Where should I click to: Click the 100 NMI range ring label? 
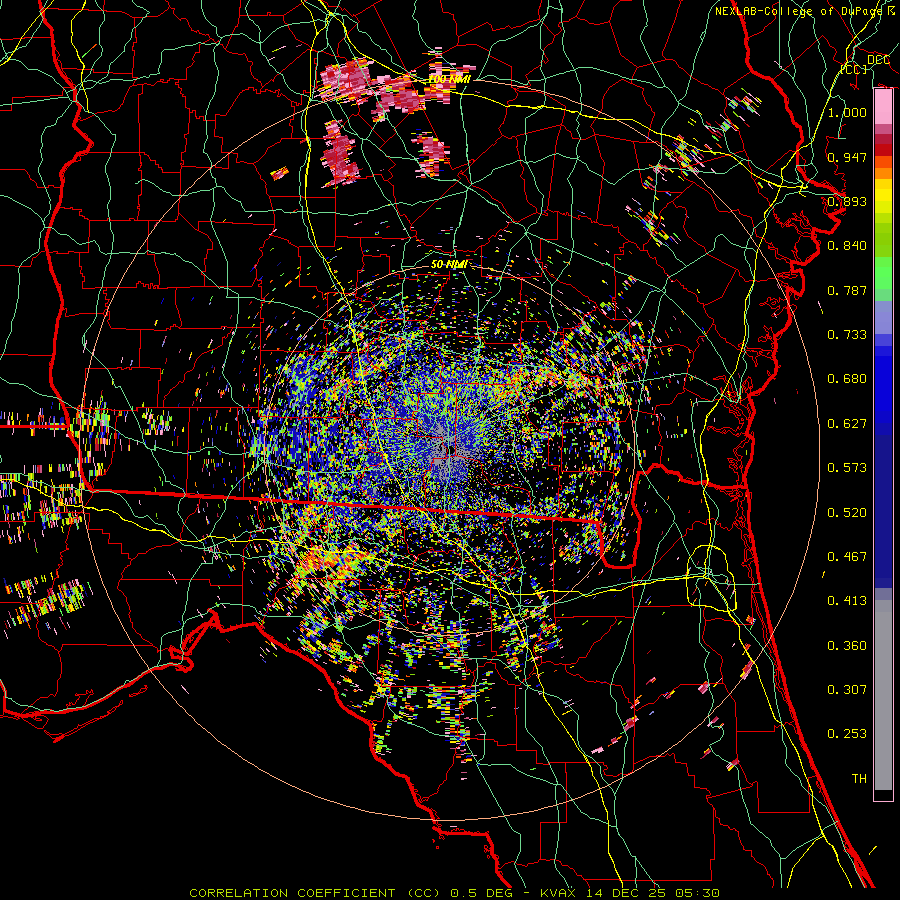point(449,79)
